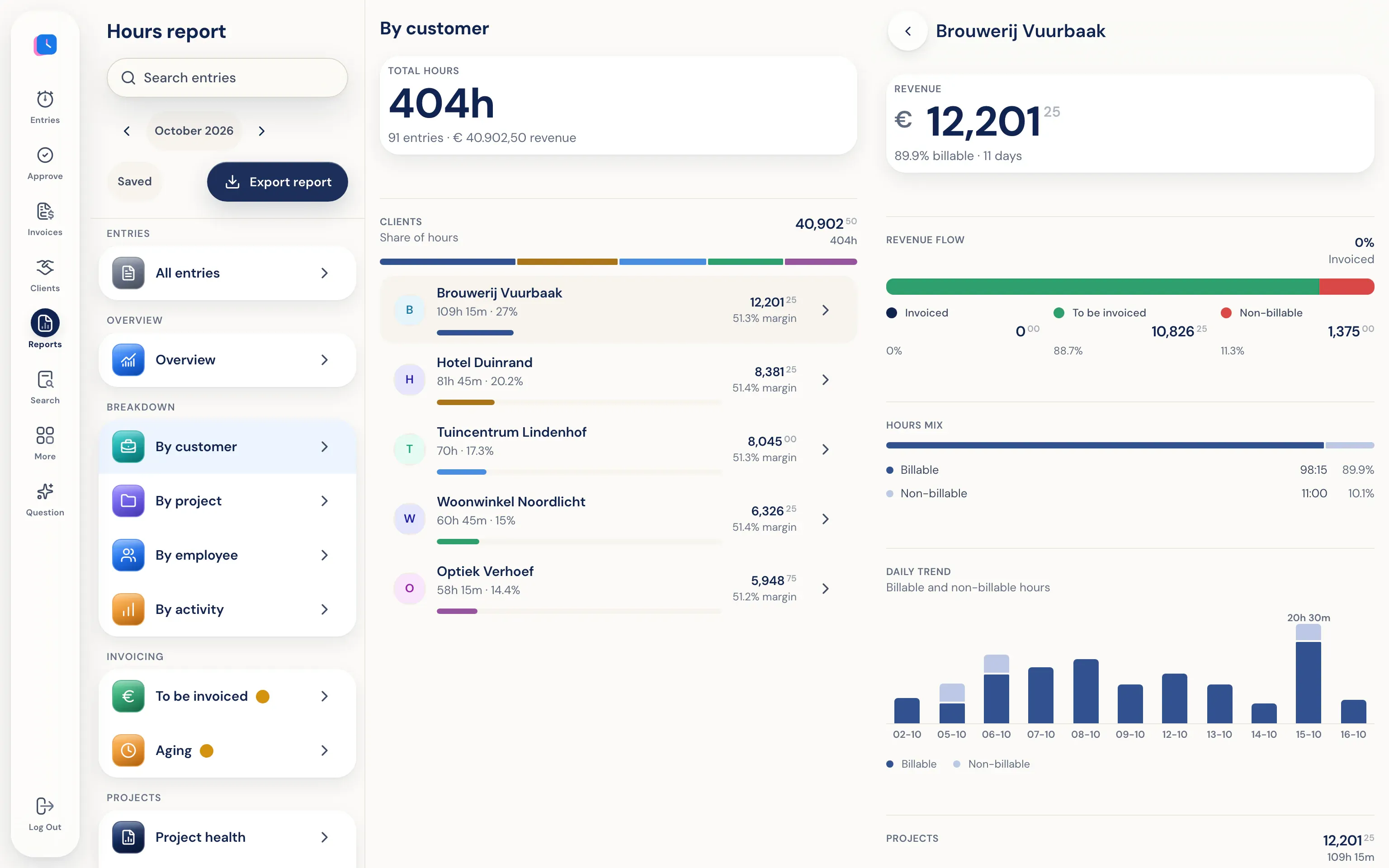Image resolution: width=1389 pixels, height=868 pixels.
Task: Click the app clock logo
Action: point(45,44)
